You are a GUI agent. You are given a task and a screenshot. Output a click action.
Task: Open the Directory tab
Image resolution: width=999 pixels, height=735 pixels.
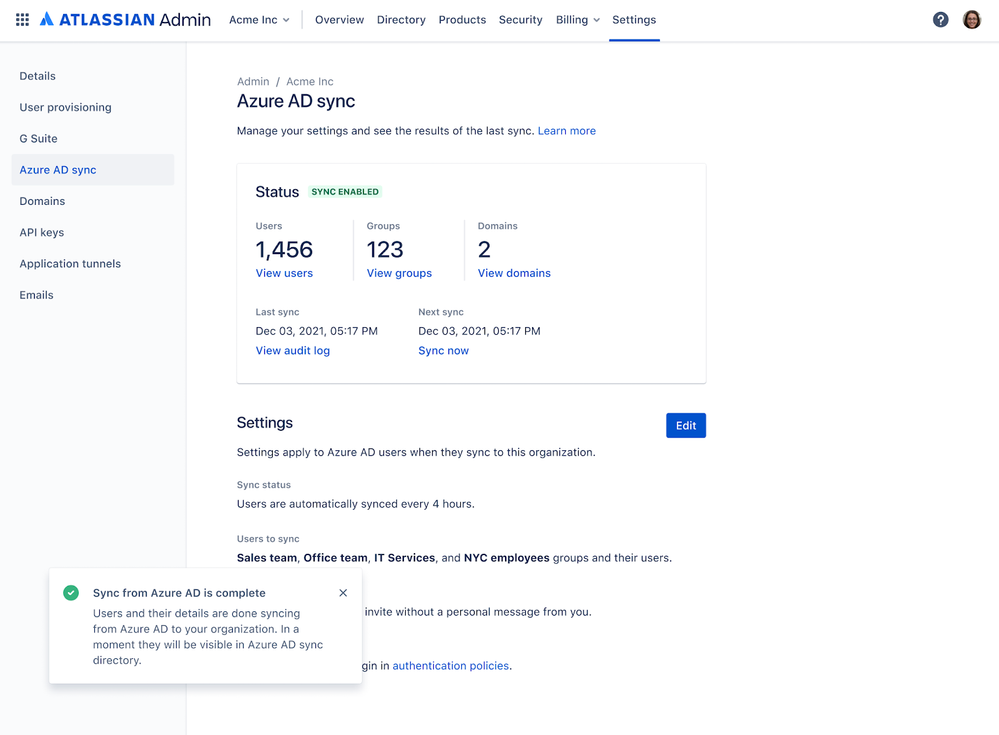[x=401, y=20]
